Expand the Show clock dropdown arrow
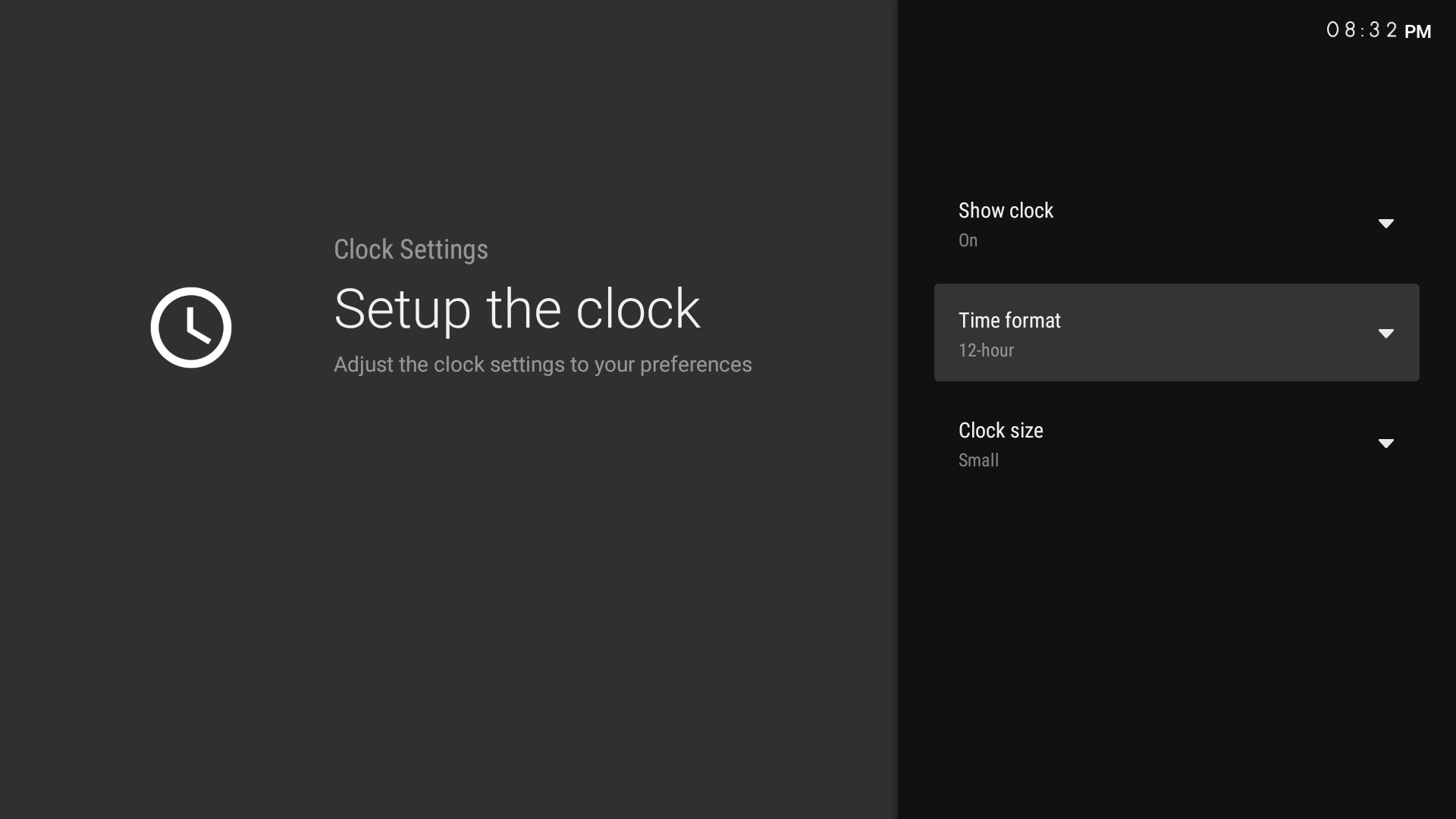Image resolution: width=1456 pixels, height=819 pixels. (1385, 224)
